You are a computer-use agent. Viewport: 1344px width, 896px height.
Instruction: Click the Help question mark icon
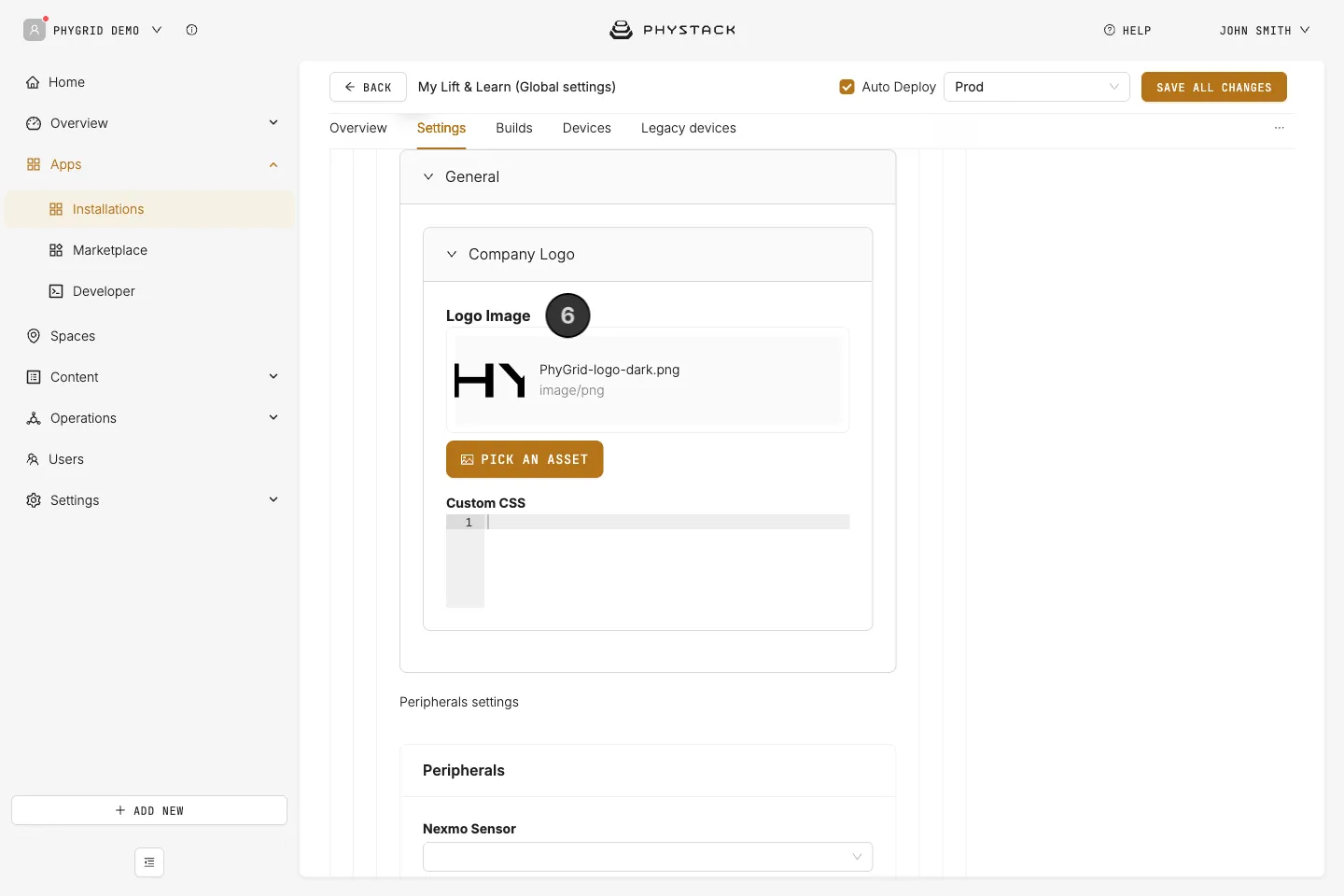pyautogui.click(x=1110, y=30)
